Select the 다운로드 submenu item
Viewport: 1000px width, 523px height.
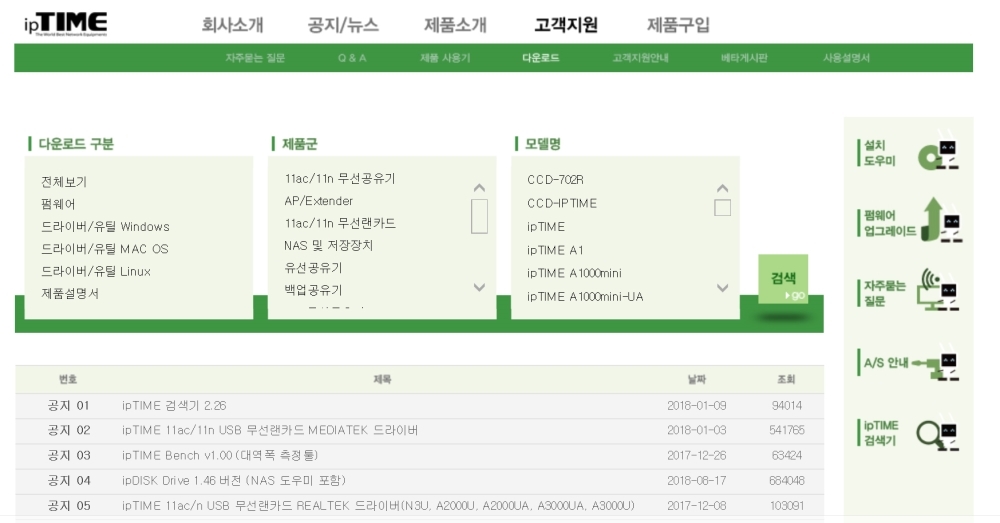pyautogui.click(x=540, y=58)
